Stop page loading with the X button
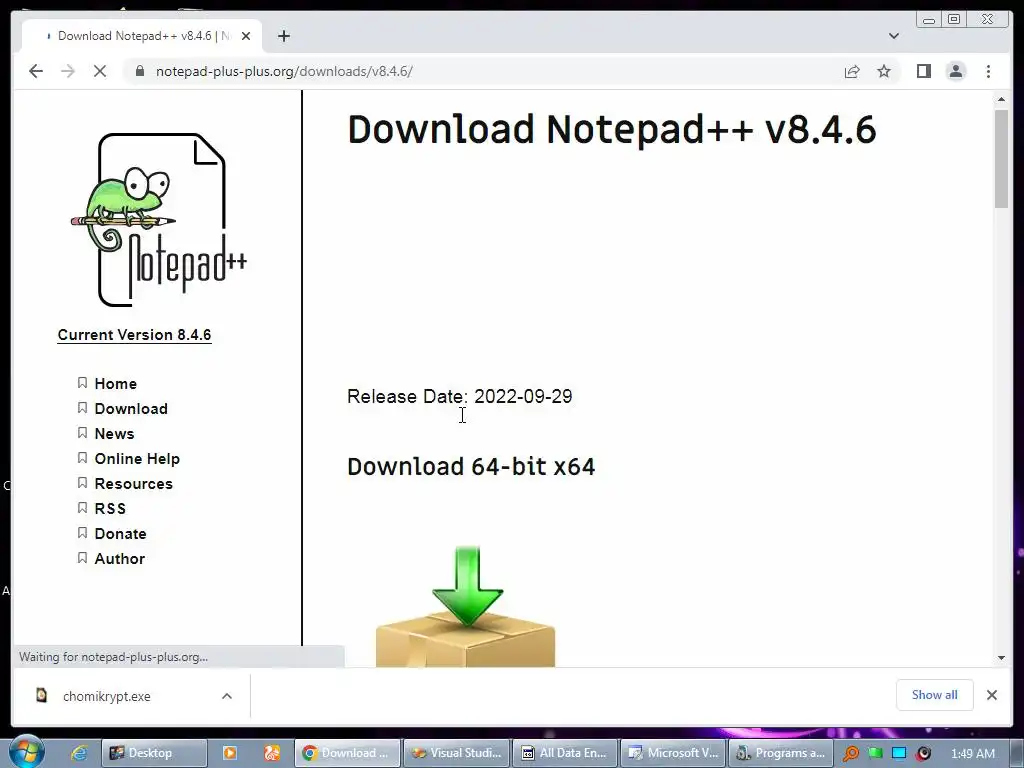Screen dimensions: 1024x768 tap(100, 71)
